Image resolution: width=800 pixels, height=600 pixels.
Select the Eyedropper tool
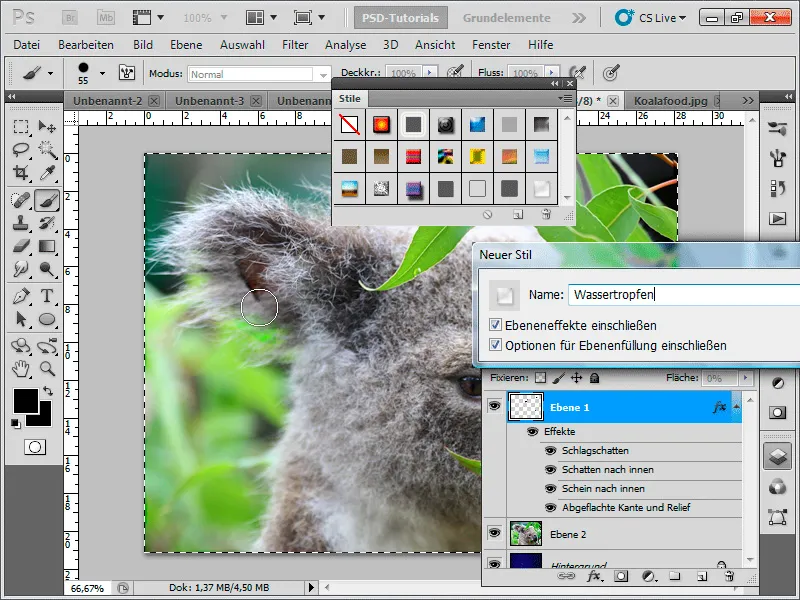pos(47,173)
